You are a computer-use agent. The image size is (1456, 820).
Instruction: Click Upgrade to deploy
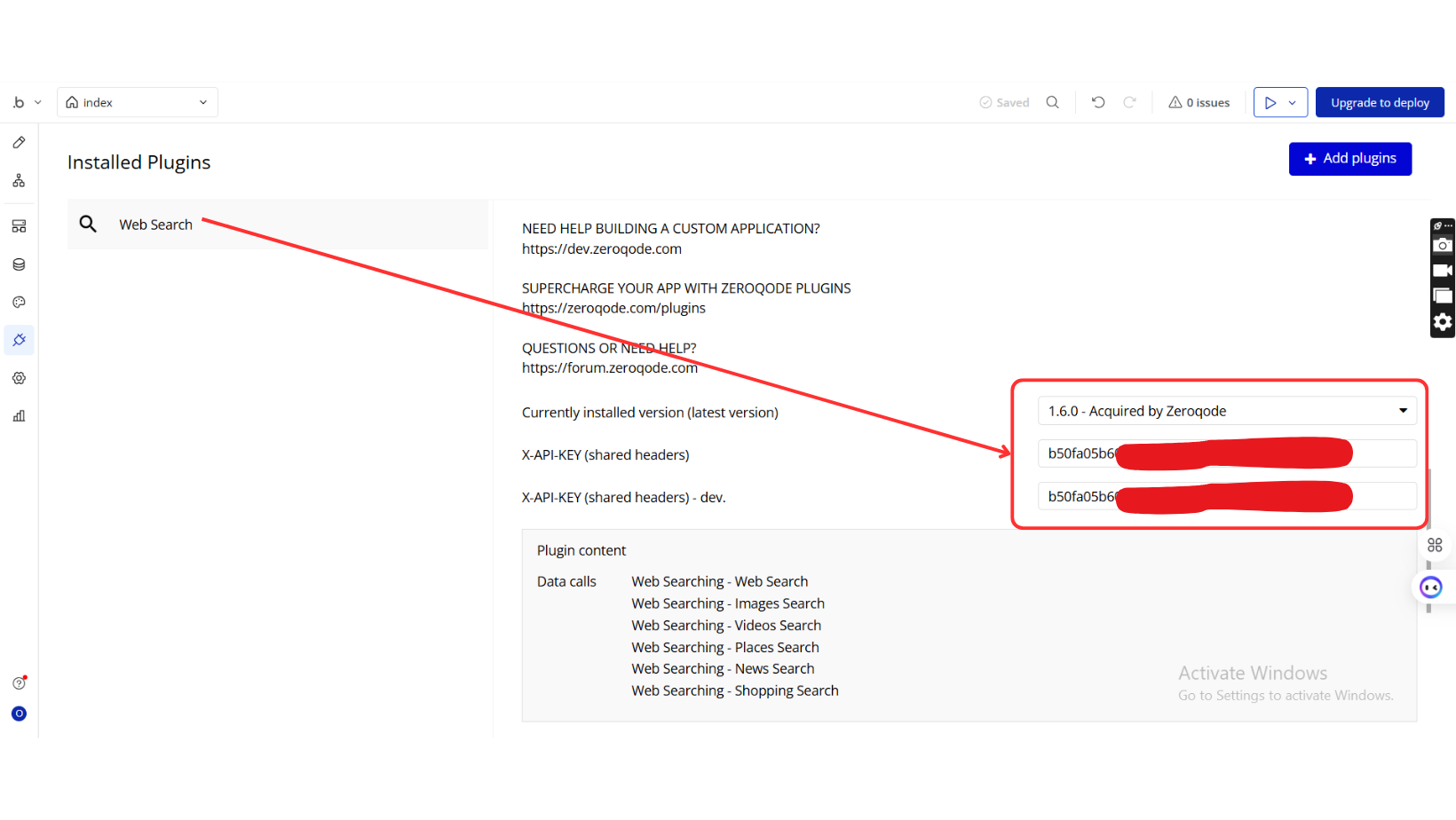coord(1380,102)
